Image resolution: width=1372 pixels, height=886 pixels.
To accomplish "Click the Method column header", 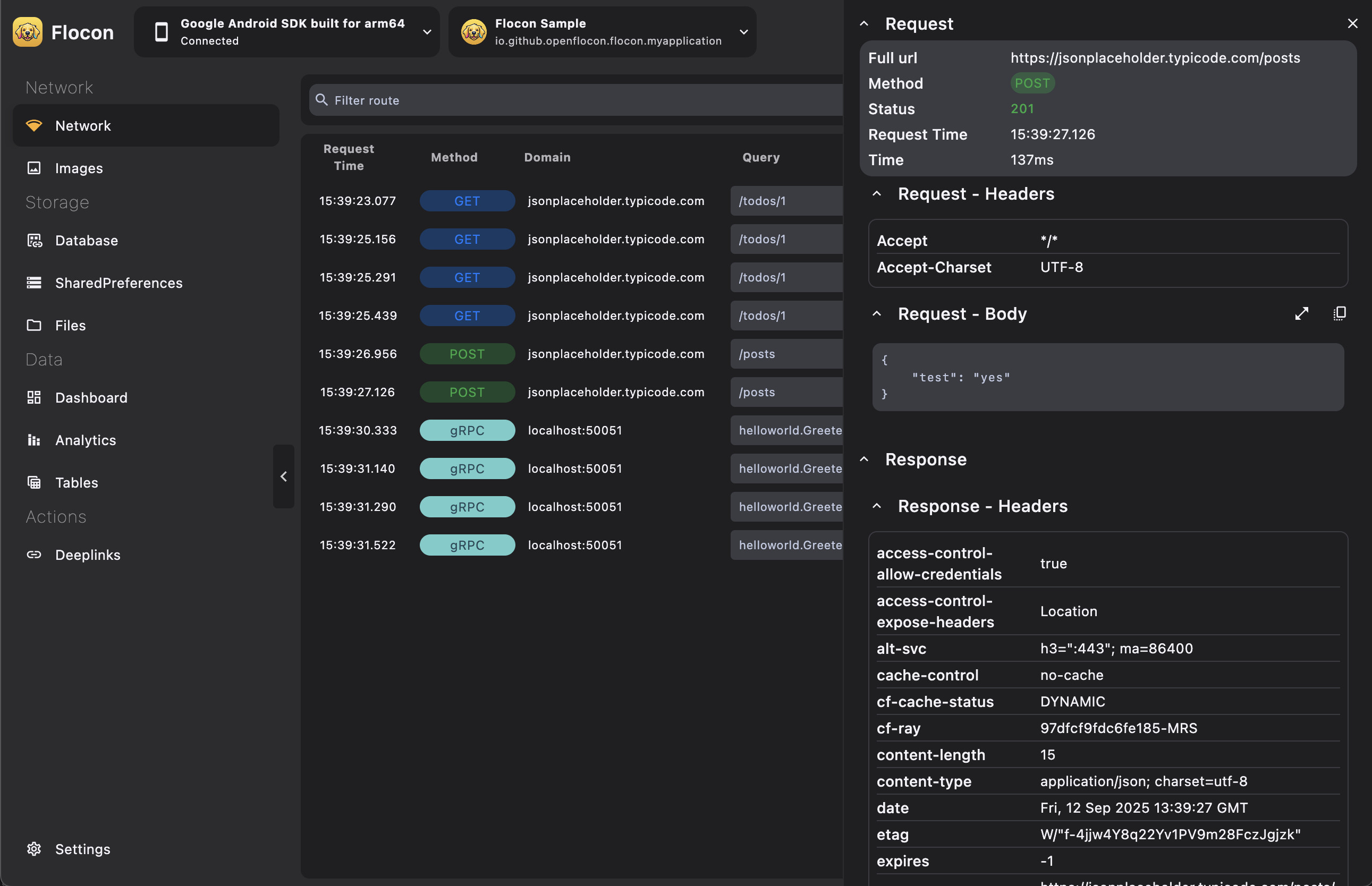I will coord(454,157).
